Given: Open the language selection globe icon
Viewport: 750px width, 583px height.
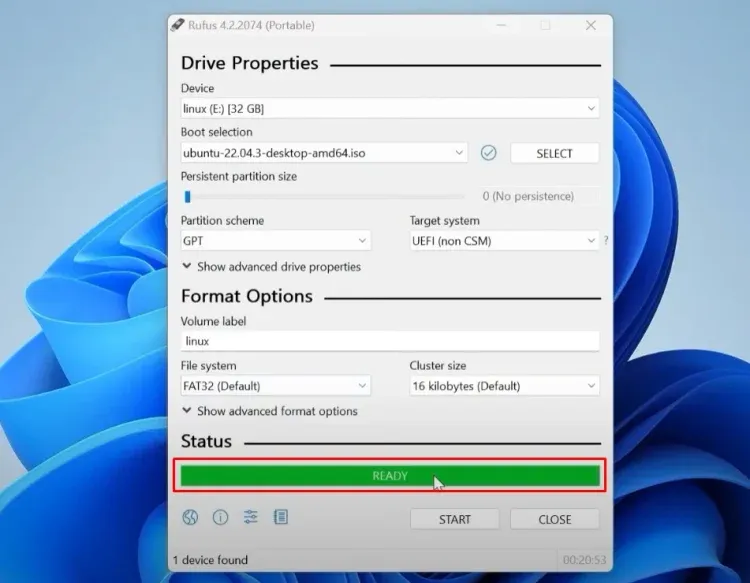Looking at the screenshot, I should [190, 517].
